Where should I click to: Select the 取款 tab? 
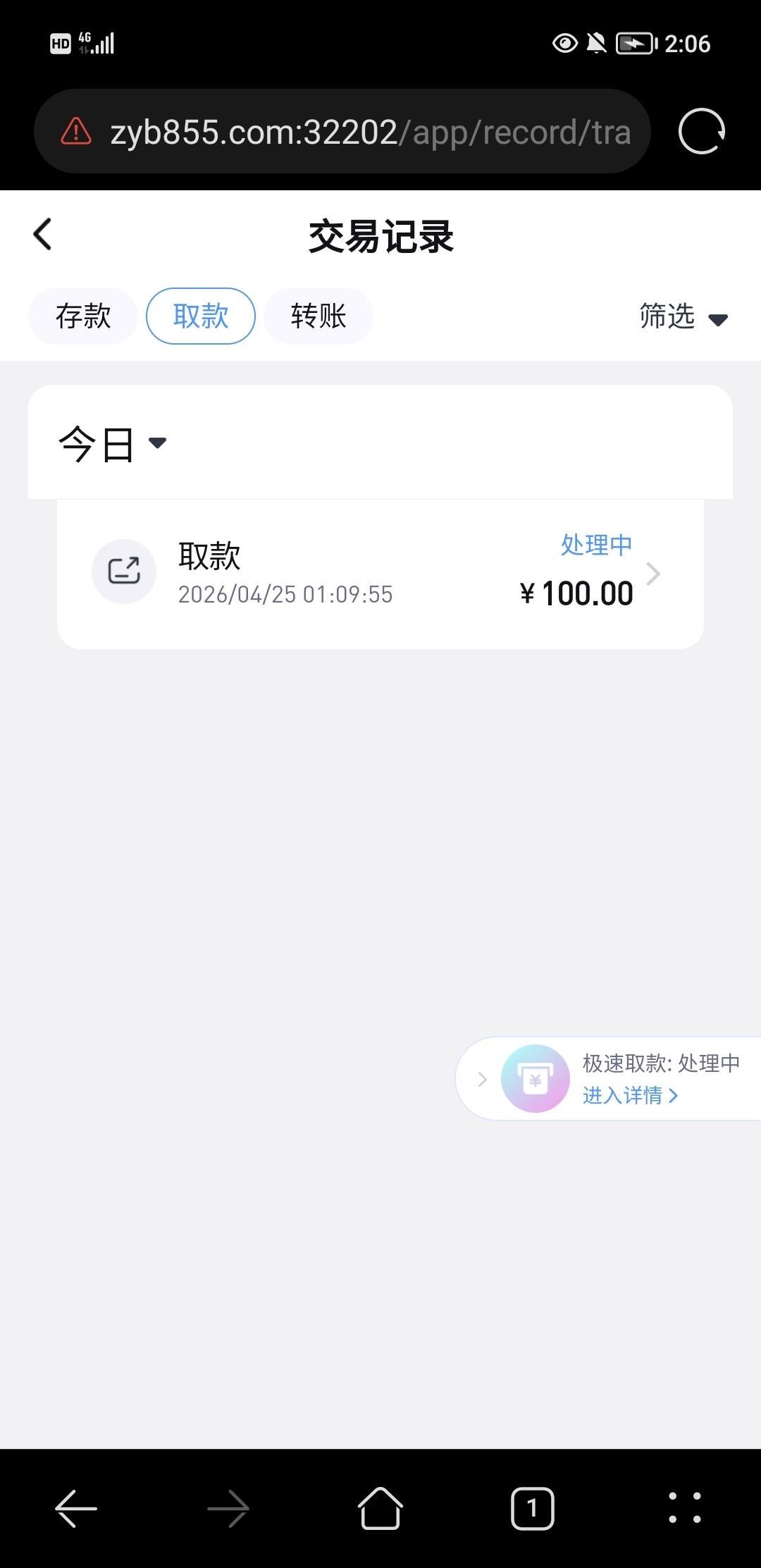pos(201,316)
